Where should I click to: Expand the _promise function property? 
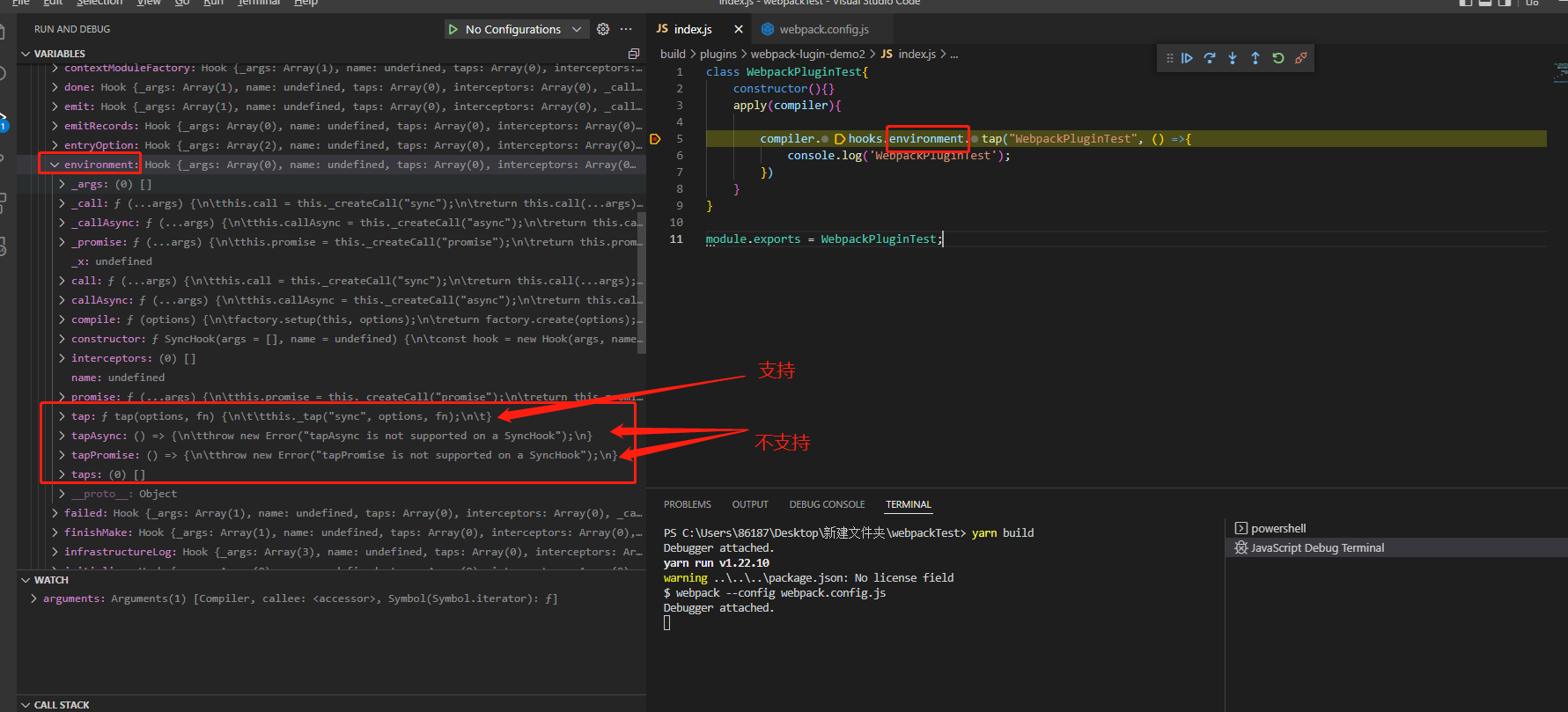[x=62, y=242]
